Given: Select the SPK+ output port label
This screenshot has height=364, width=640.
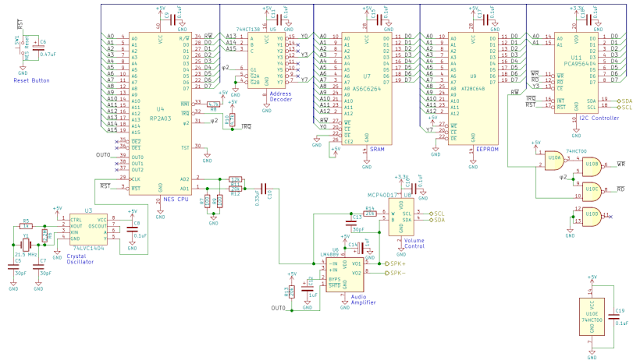Looking at the screenshot, I should (x=395, y=264).
